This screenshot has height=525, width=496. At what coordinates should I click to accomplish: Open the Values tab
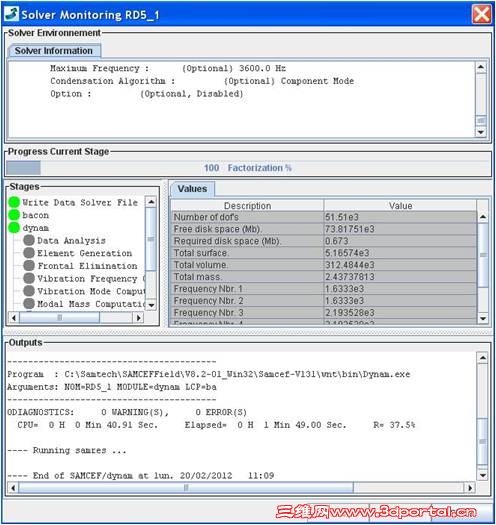[192, 189]
